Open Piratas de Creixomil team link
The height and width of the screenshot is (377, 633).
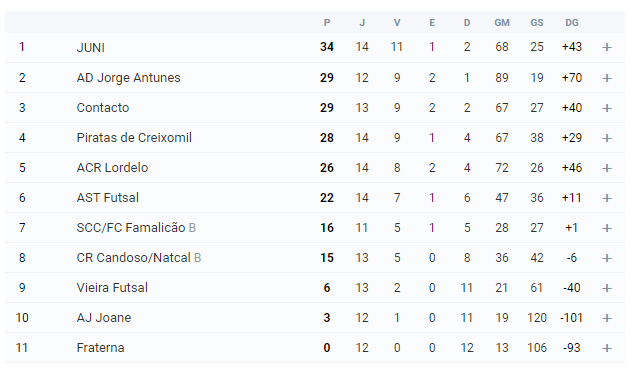(134, 138)
